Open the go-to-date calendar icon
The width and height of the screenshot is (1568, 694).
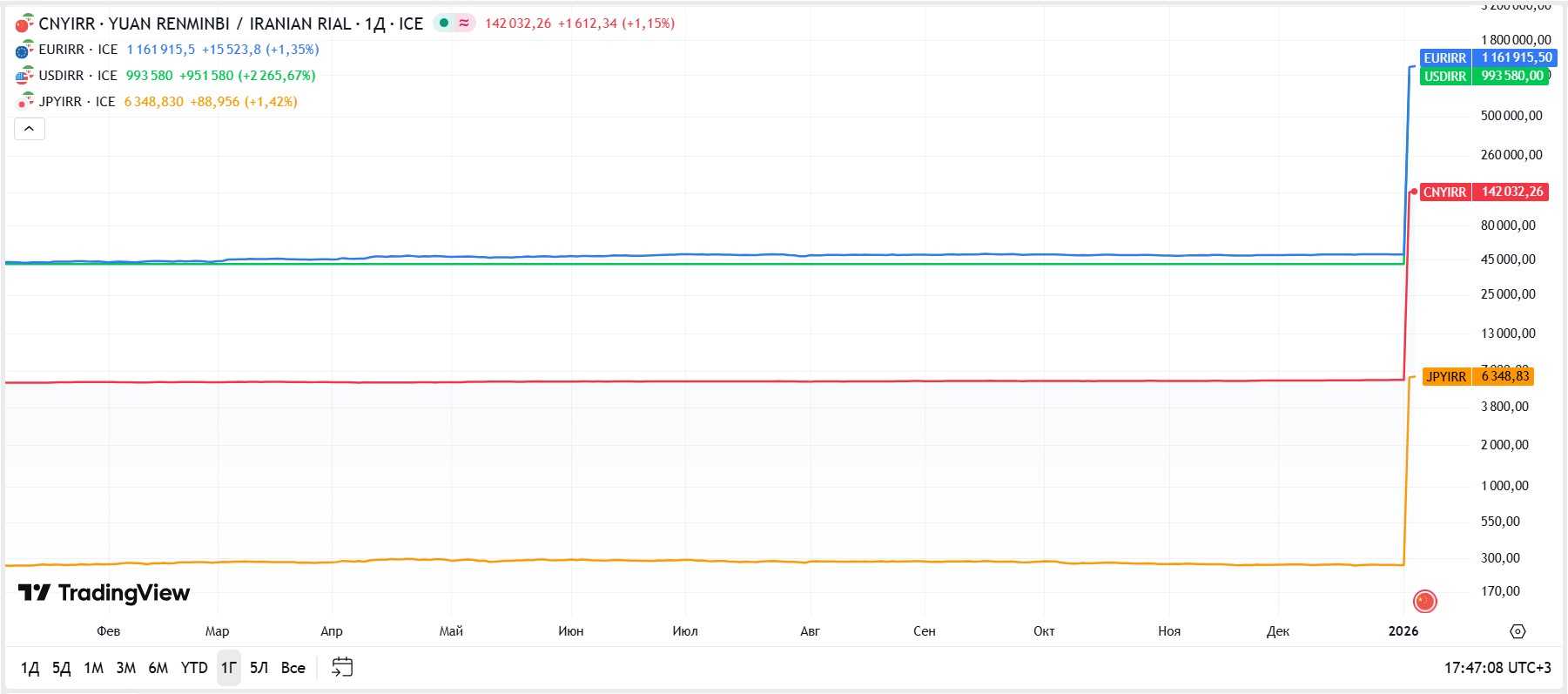tap(342, 668)
